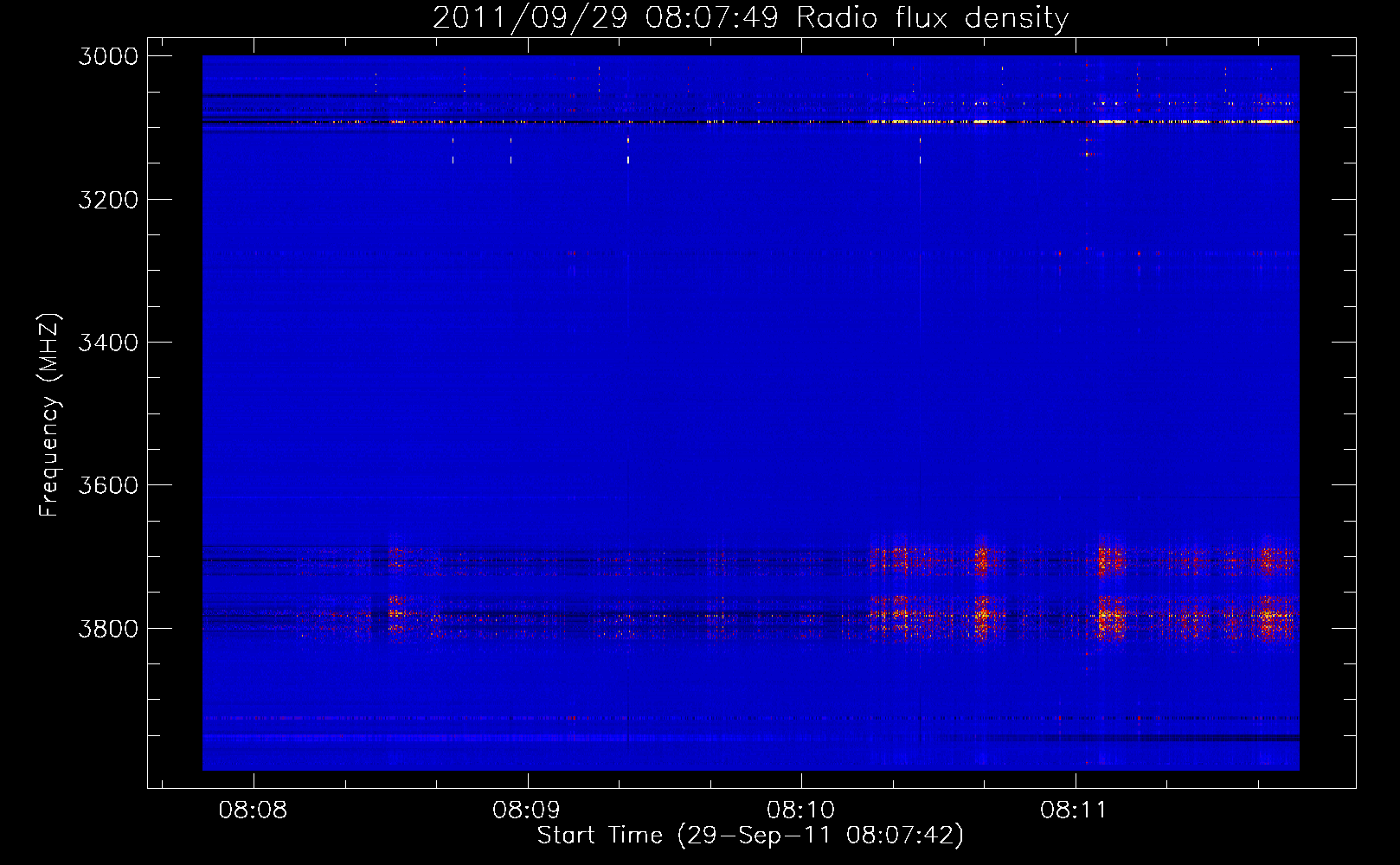Image resolution: width=1400 pixels, height=865 pixels.
Task: Click the 08:11 time tick label
Action: click(x=1074, y=810)
